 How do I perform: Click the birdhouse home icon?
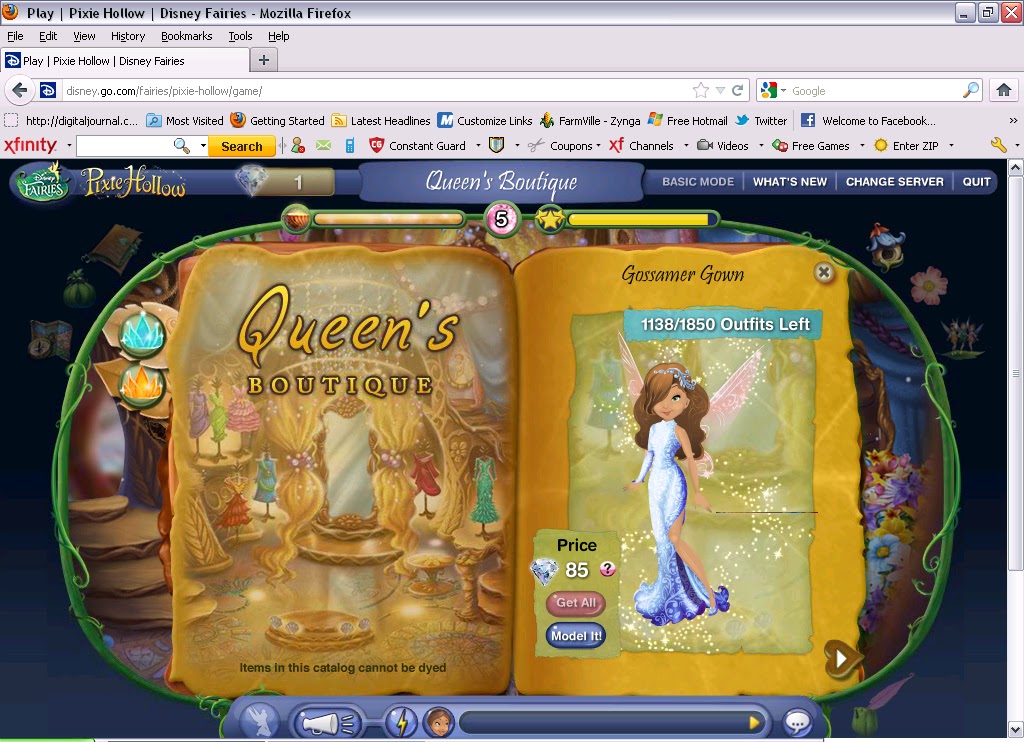(x=887, y=246)
